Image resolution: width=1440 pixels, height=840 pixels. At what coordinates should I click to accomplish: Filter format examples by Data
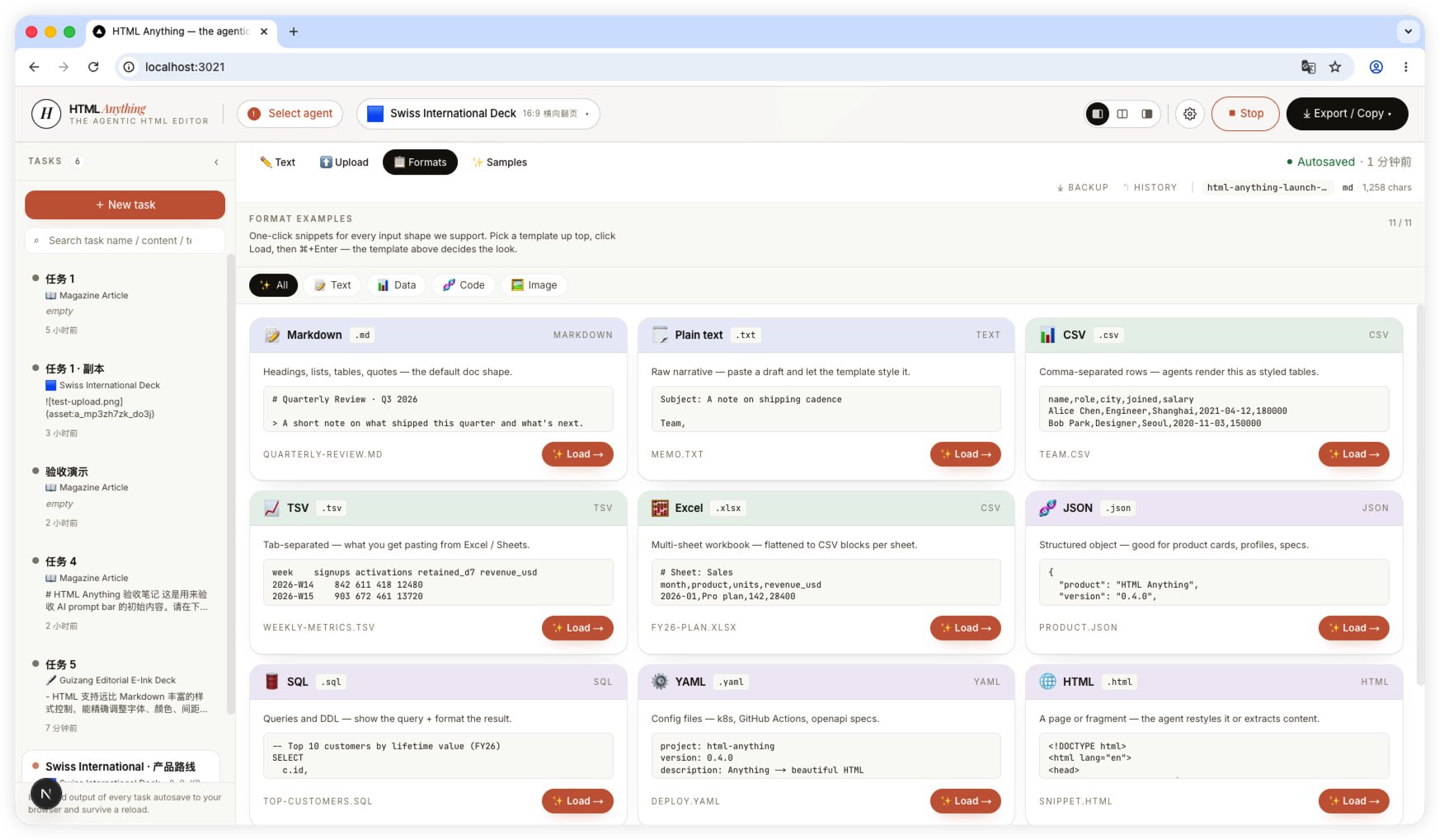click(x=397, y=285)
